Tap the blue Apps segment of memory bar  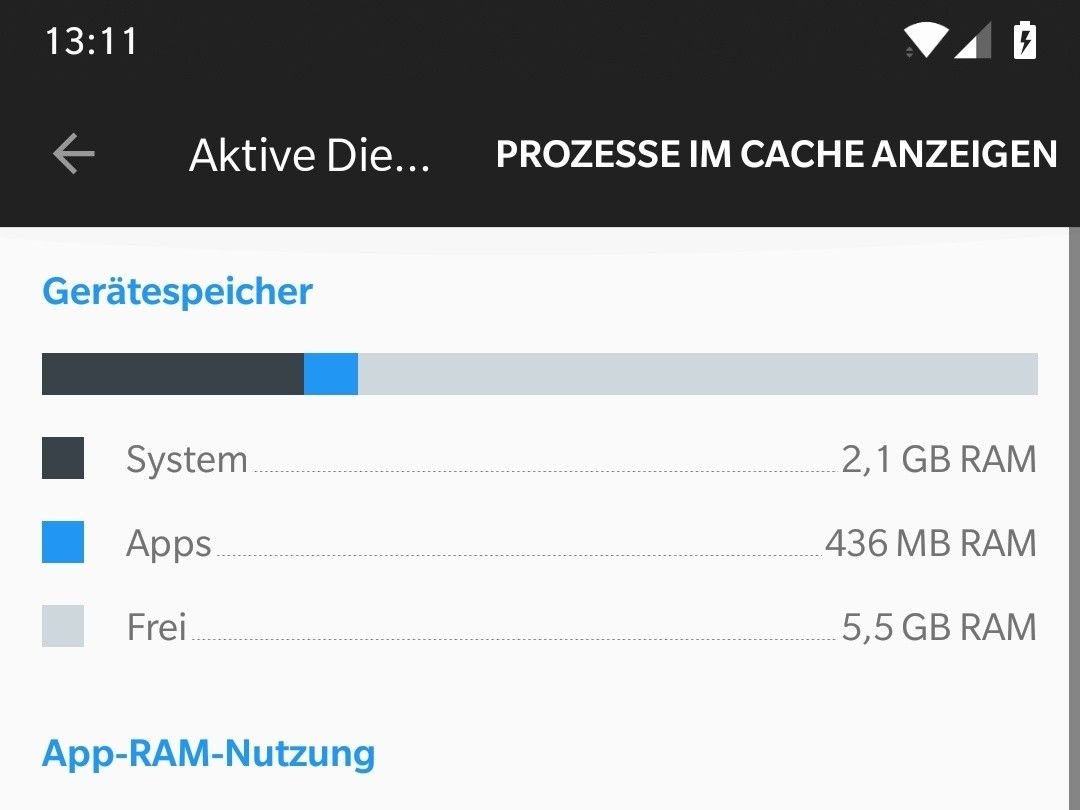[x=331, y=374]
